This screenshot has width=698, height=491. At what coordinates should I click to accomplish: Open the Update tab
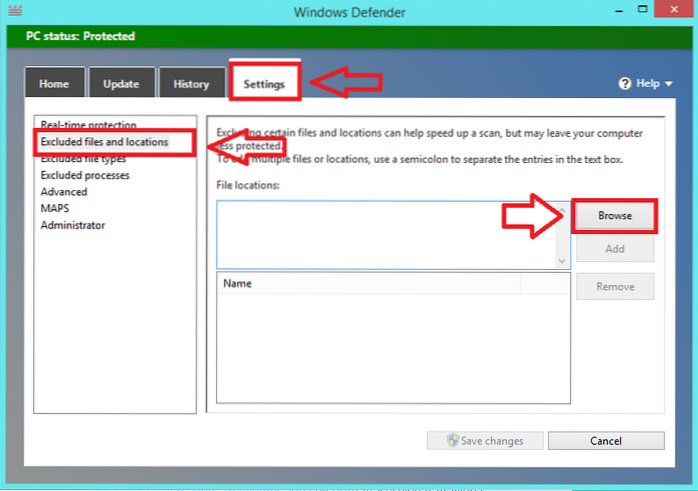click(120, 84)
